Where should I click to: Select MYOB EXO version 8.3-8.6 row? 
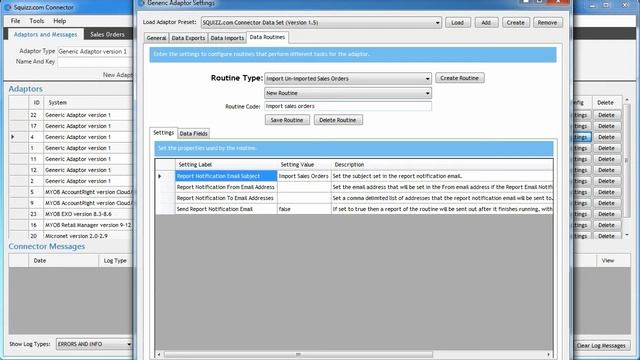click(71, 214)
